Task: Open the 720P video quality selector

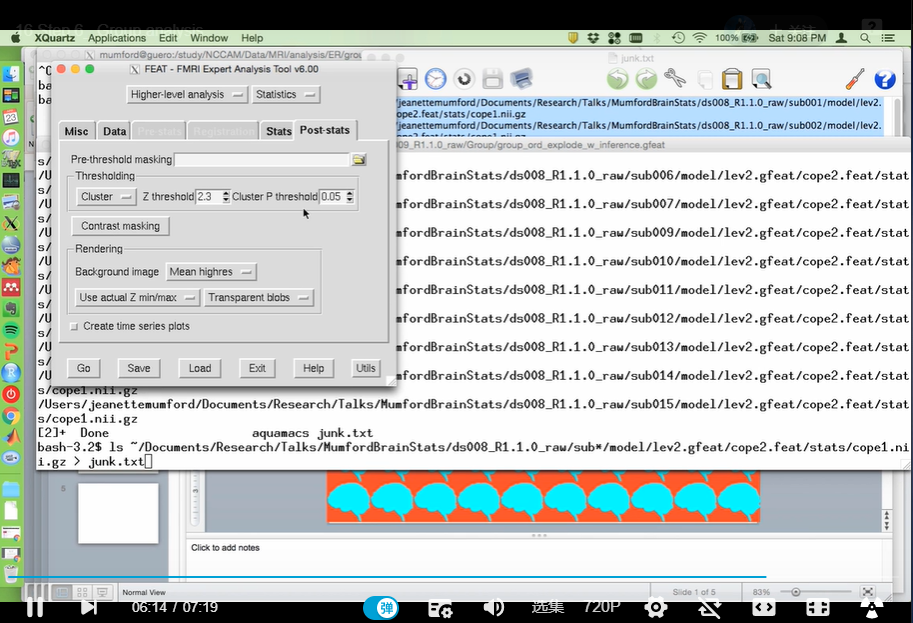Action: point(601,607)
